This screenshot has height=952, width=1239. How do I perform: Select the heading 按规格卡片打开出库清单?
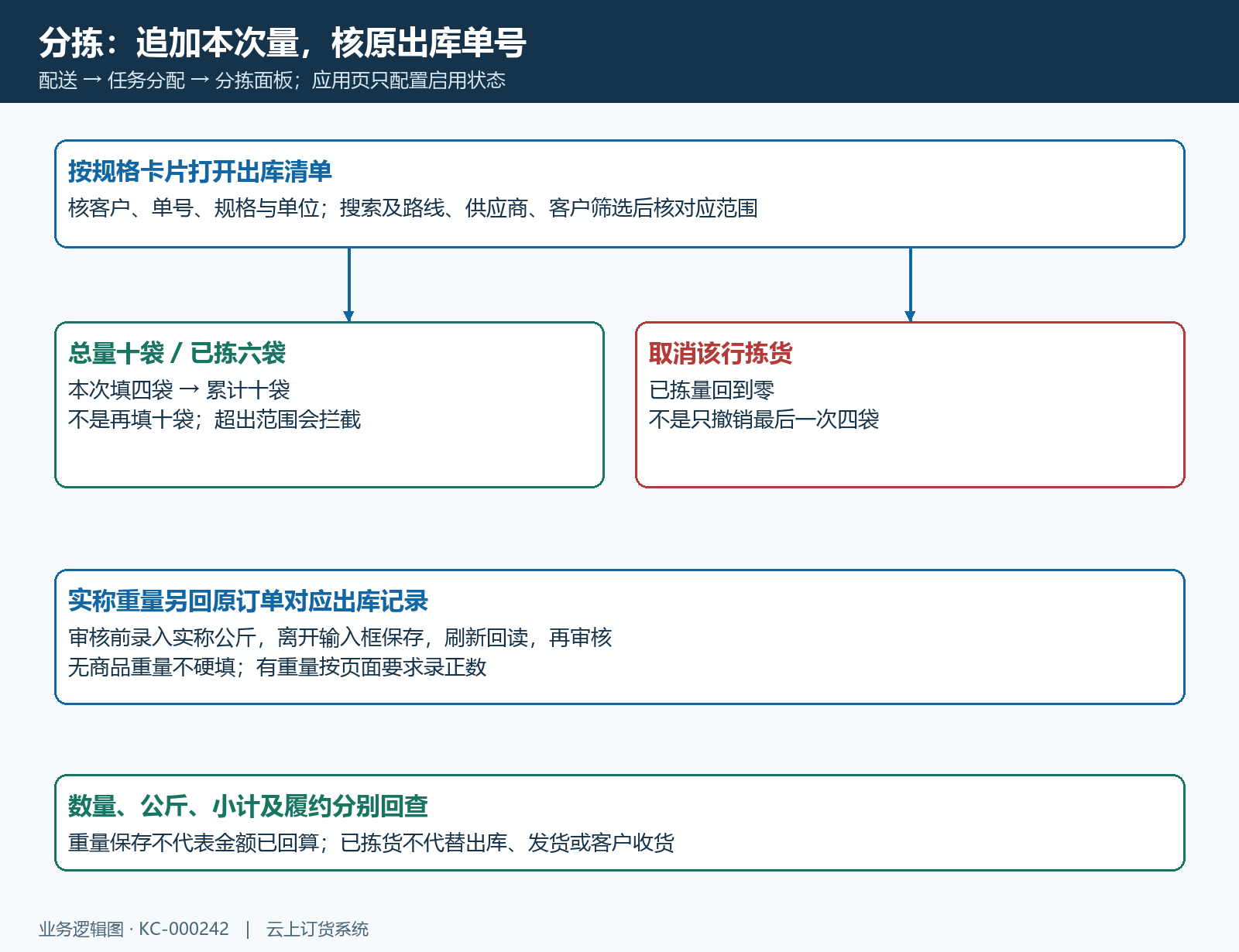coord(200,172)
